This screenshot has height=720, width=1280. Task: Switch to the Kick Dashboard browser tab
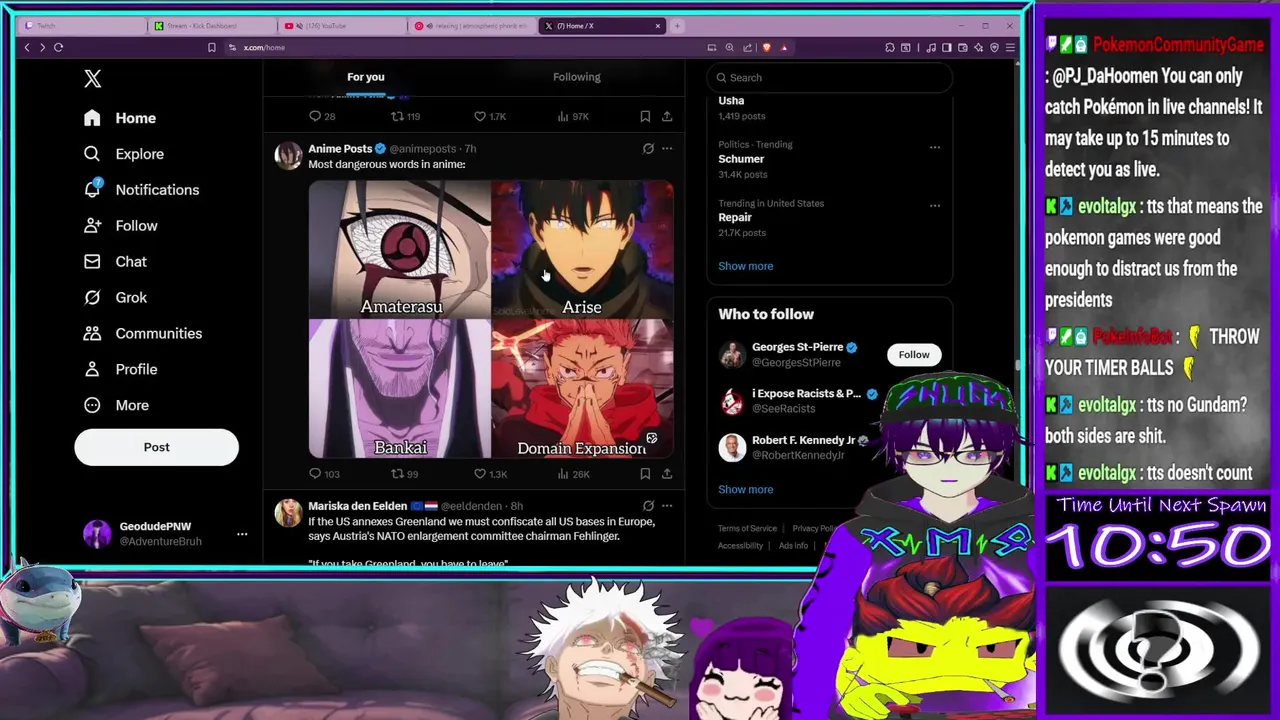[212, 26]
